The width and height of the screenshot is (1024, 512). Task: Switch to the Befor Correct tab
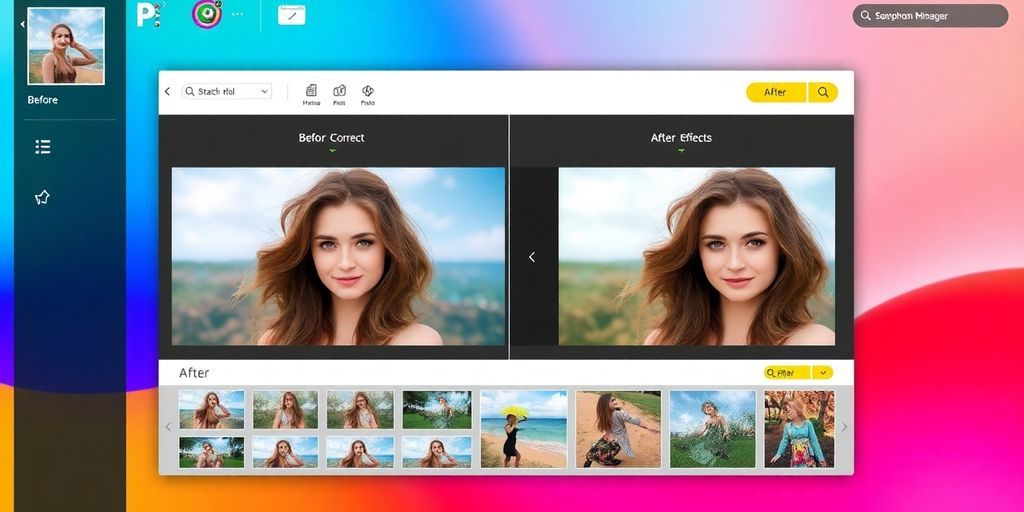tap(332, 138)
